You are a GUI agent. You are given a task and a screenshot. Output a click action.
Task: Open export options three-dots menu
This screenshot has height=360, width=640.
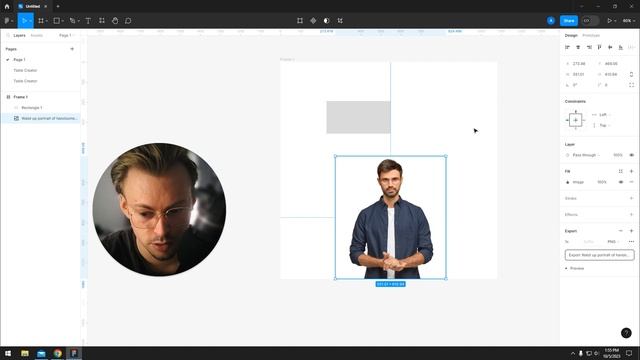click(x=631, y=242)
